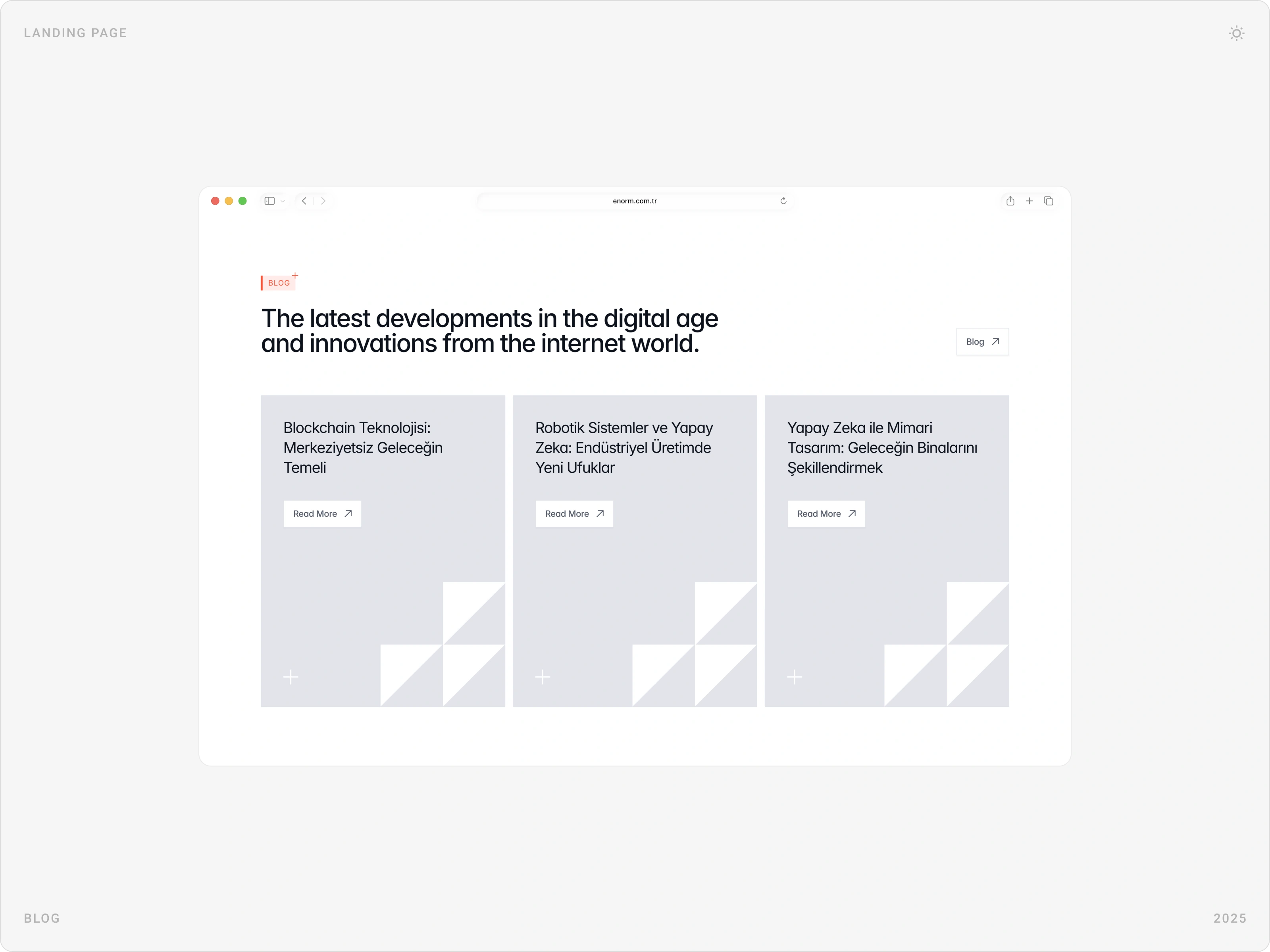Click the Robotik Sistemler ve Yapay Zeka title
The image size is (1270, 952).
(x=624, y=447)
